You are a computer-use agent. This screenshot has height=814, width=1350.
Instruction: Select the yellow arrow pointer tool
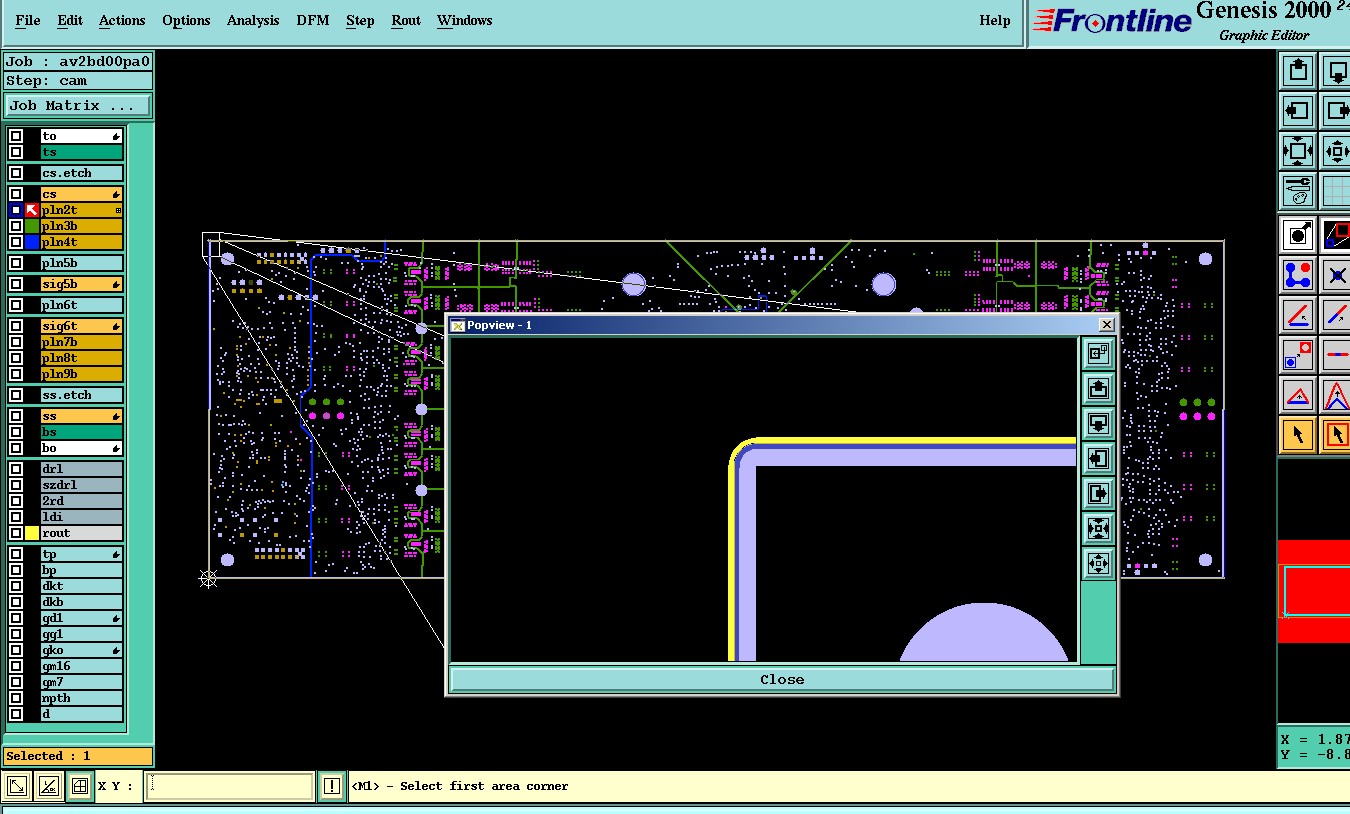(1298, 435)
